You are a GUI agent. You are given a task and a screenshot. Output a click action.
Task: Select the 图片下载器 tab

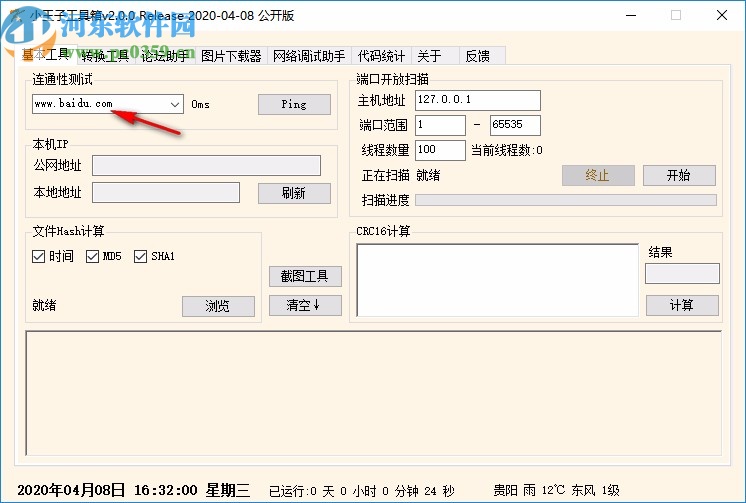tap(231, 56)
